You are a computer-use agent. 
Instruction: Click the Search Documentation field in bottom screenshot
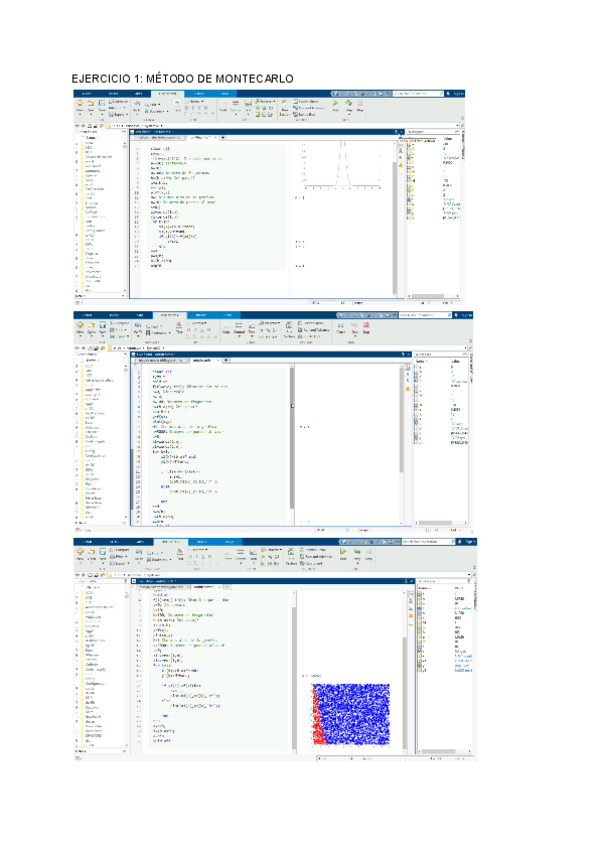click(428, 541)
